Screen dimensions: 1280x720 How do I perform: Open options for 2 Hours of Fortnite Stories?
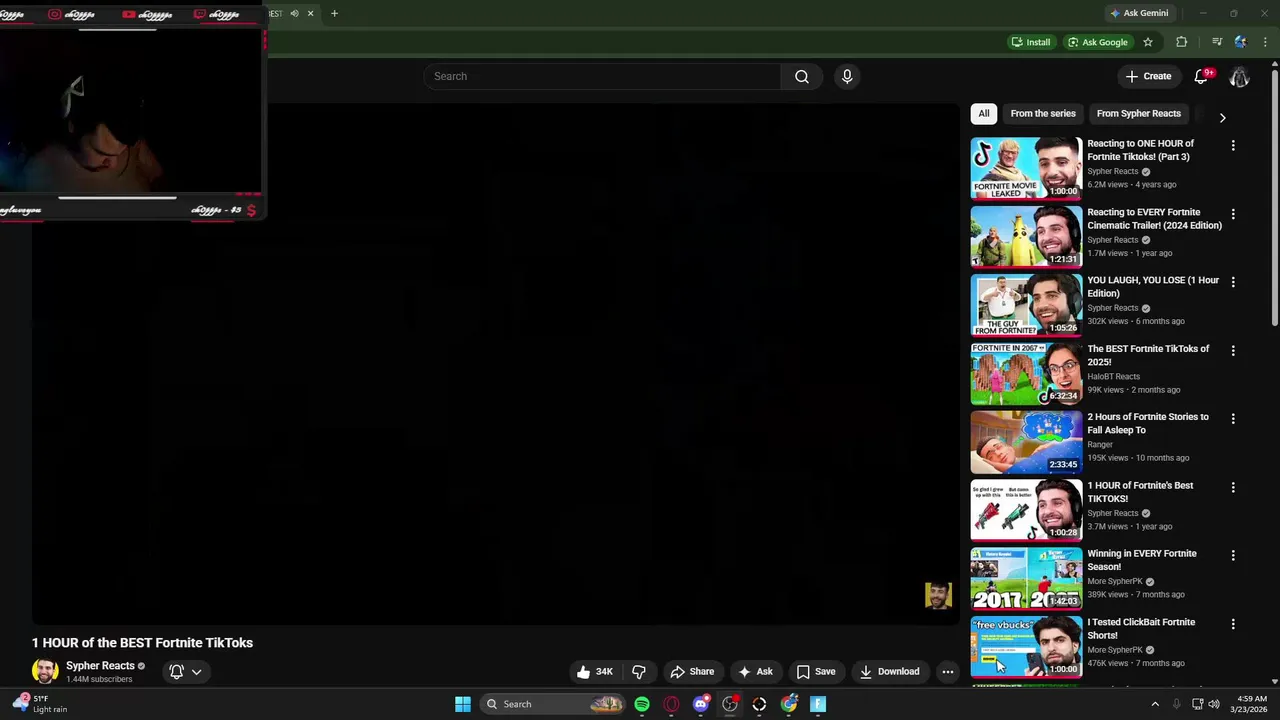pyautogui.click(x=1233, y=419)
